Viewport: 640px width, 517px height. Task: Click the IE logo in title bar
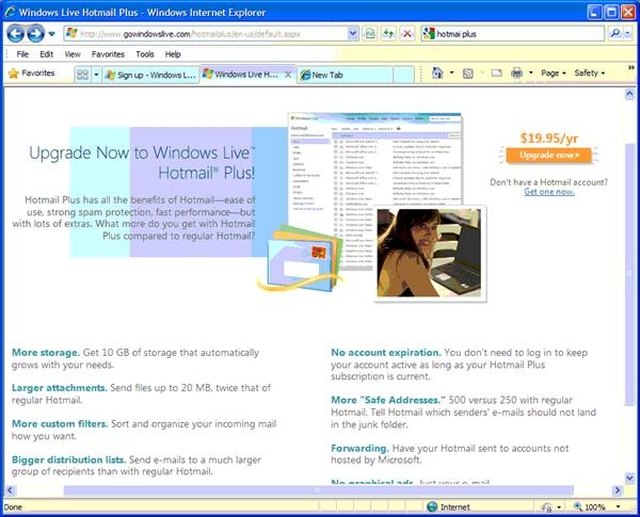pyautogui.click(x=10, y=12)
